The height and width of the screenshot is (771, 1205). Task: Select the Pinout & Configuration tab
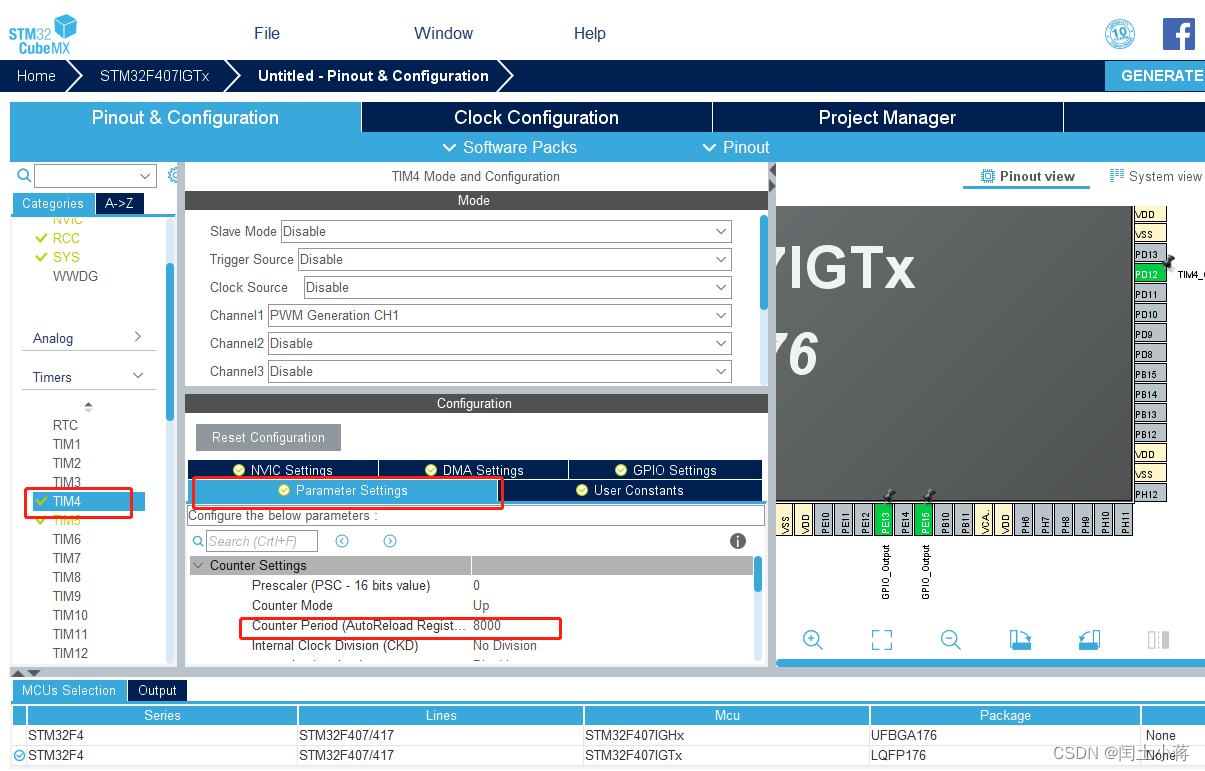185,117
